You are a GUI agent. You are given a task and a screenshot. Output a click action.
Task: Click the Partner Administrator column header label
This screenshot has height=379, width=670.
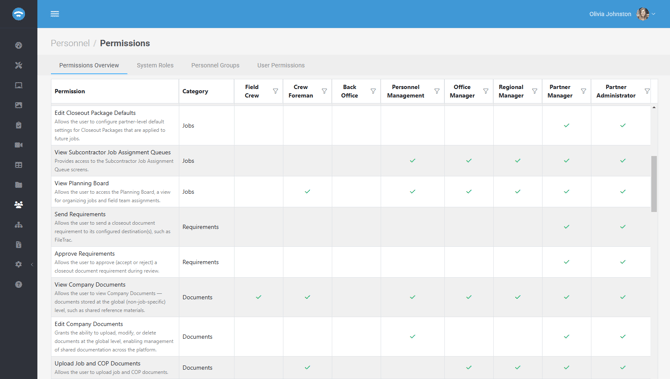[616, 91]
